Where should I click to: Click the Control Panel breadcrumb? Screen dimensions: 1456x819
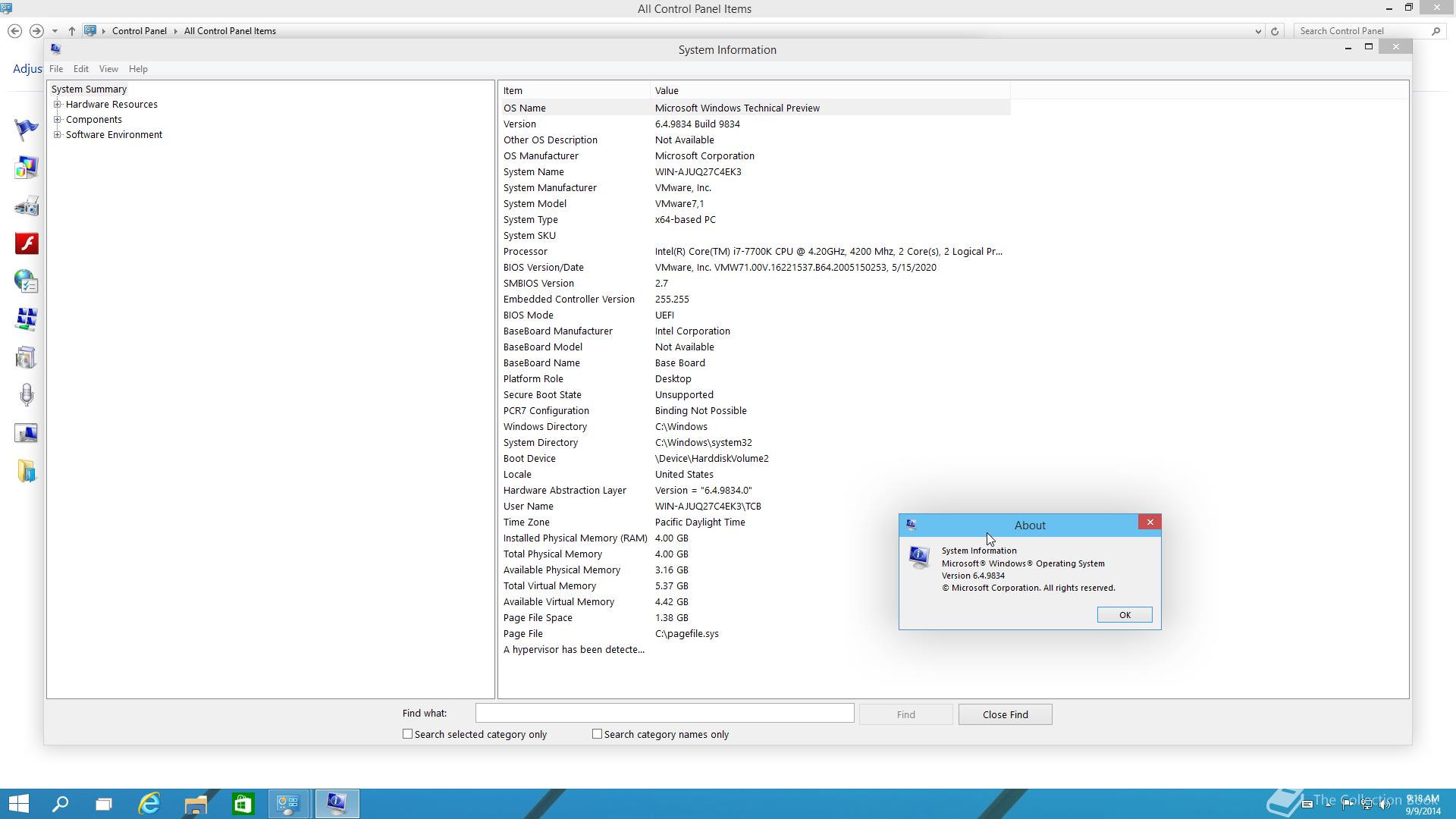point(140,31)
